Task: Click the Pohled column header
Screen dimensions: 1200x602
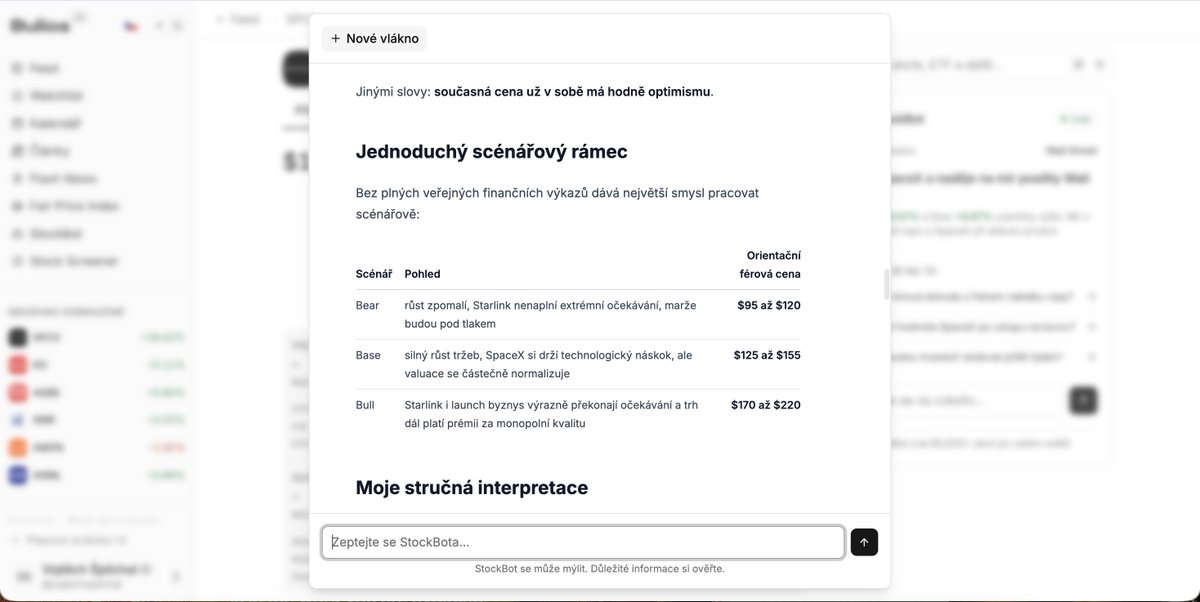Action: tap(422, 274)
